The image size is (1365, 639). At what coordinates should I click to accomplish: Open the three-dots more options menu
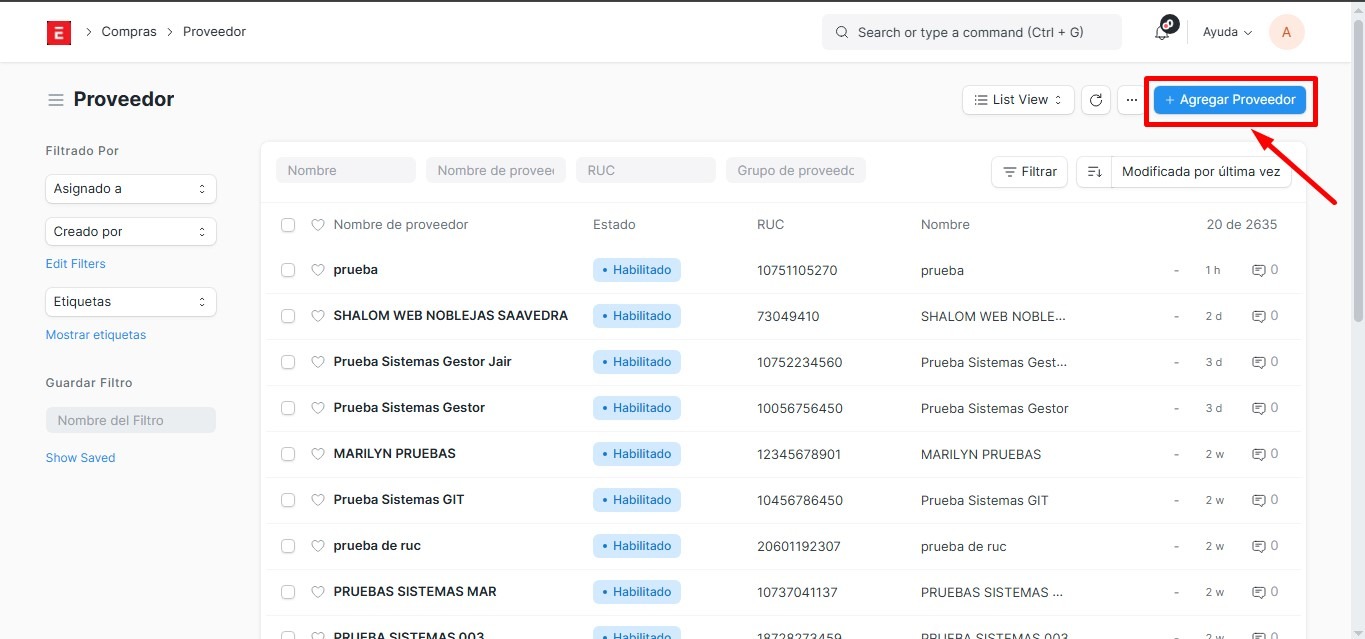coord(1131,100)
